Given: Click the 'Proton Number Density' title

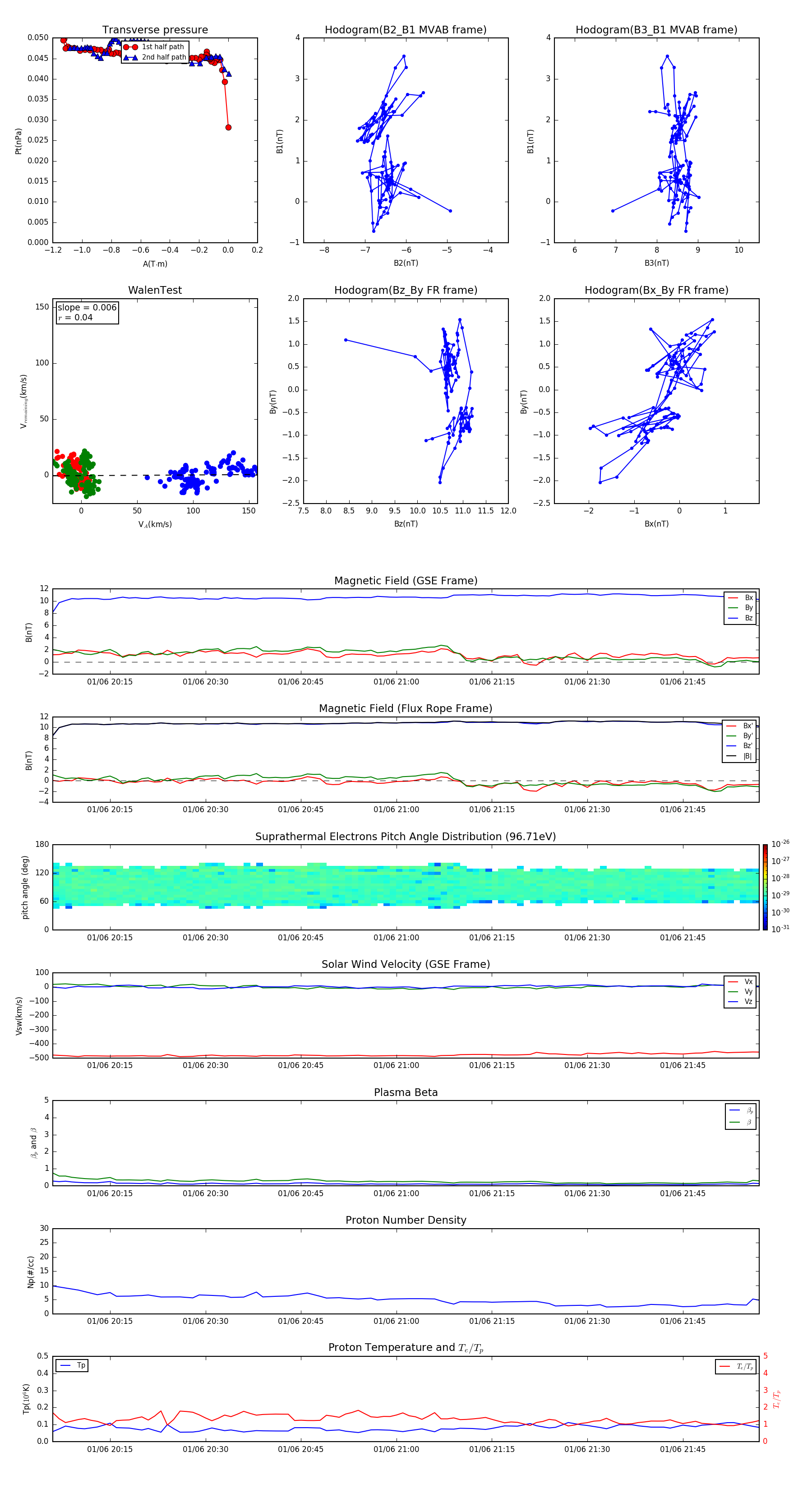Looking at the screenshot, I should point(406,1220).
